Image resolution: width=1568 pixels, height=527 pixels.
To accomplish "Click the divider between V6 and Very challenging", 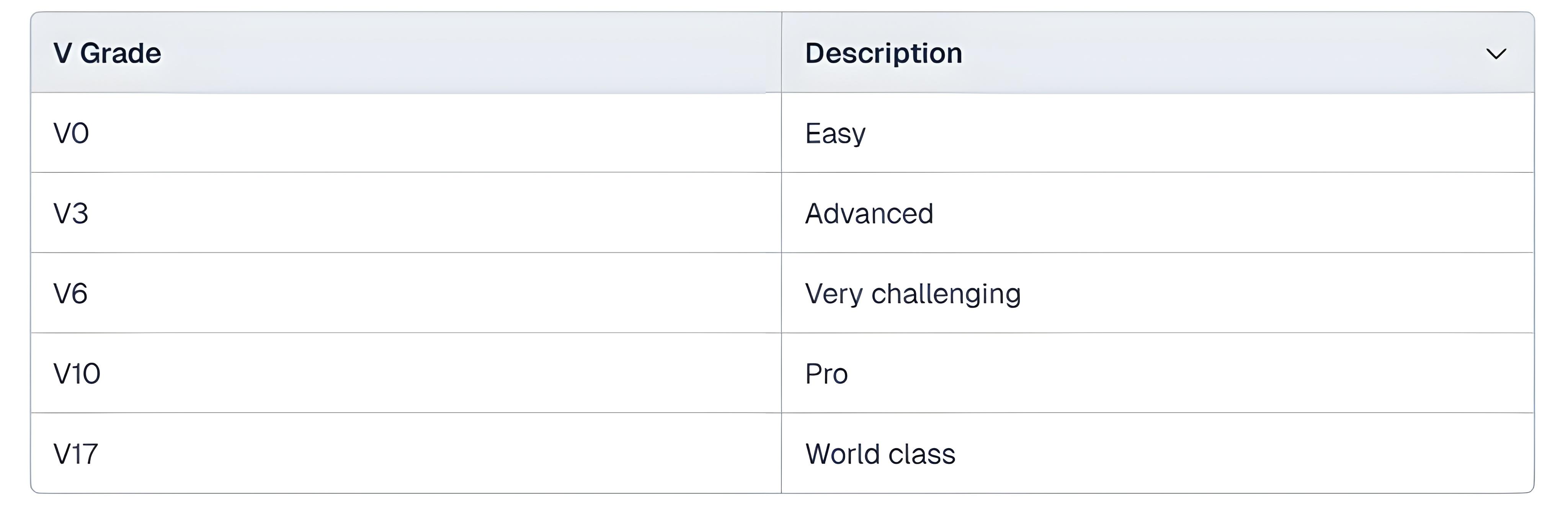I will (782, 293).
